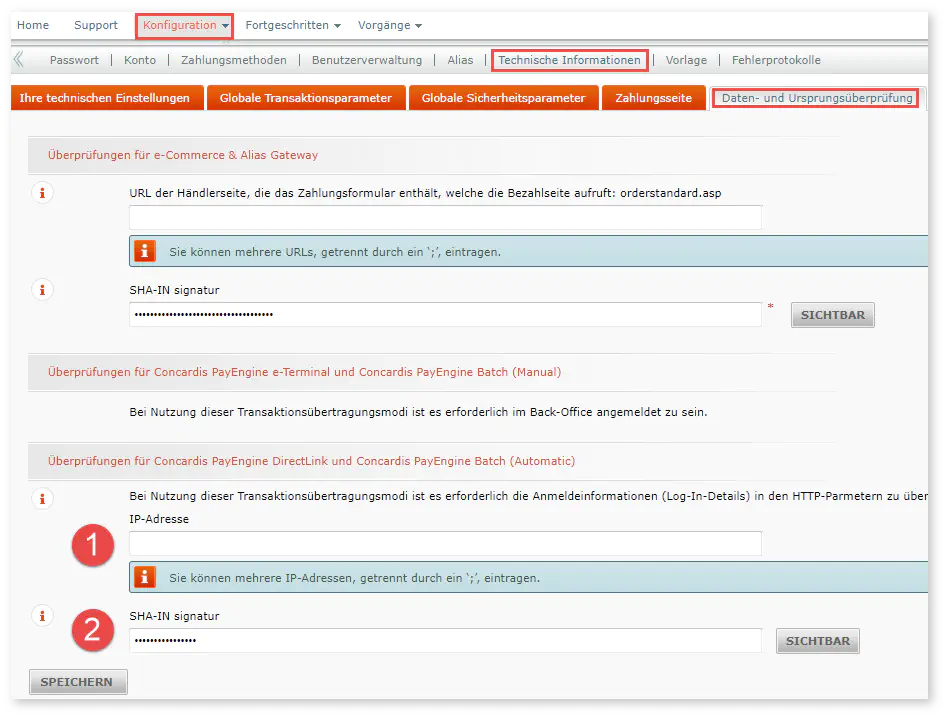The height and width of the screenshot is (718, 947).
Task: Open the Zahlungsseite tab
Action: (x=653, y=98)
